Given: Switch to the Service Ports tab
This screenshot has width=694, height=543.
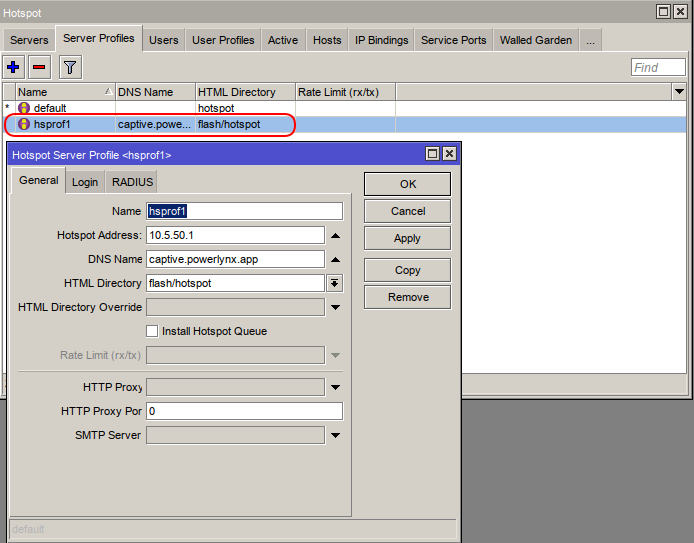Looking at the screenshot, I should [453, 40].
